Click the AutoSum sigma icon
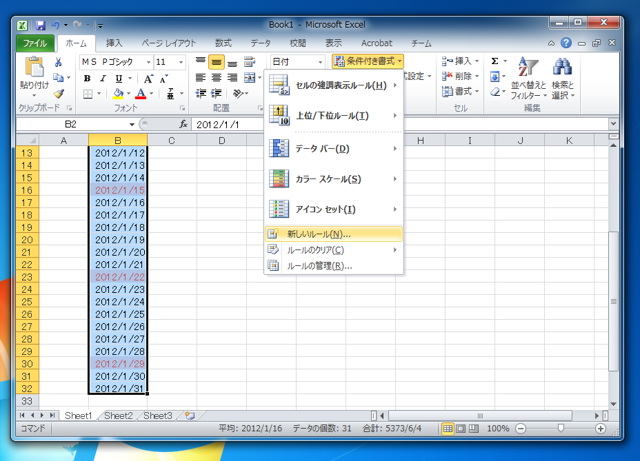The width and height of the screenshot is (640, 461). pyautogui.click(x=495, y=61)
